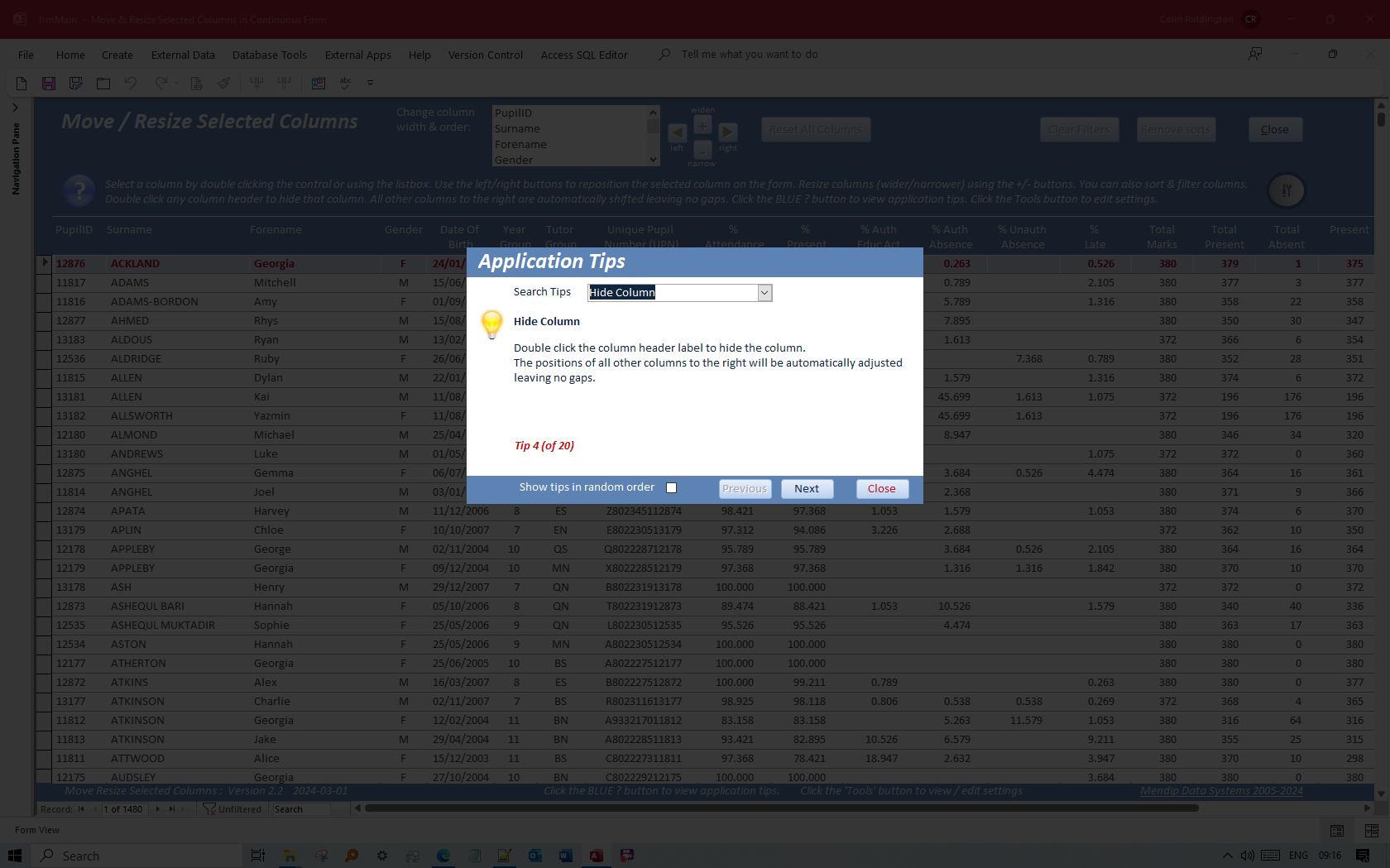
Task: Open Windows Start menu
Action: pos(15,856)
